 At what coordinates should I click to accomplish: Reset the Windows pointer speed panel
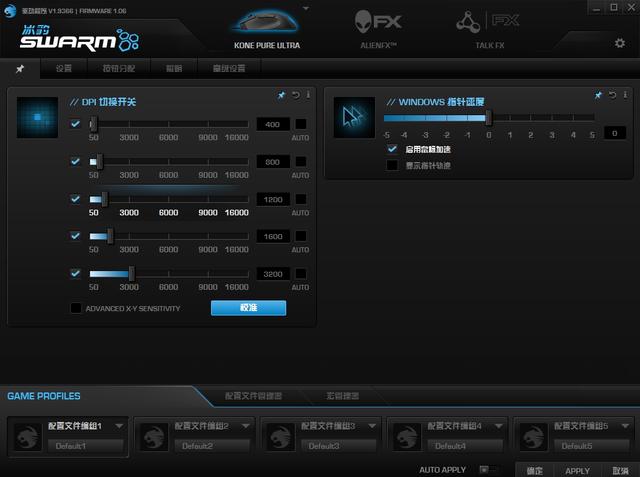point(611,95)
